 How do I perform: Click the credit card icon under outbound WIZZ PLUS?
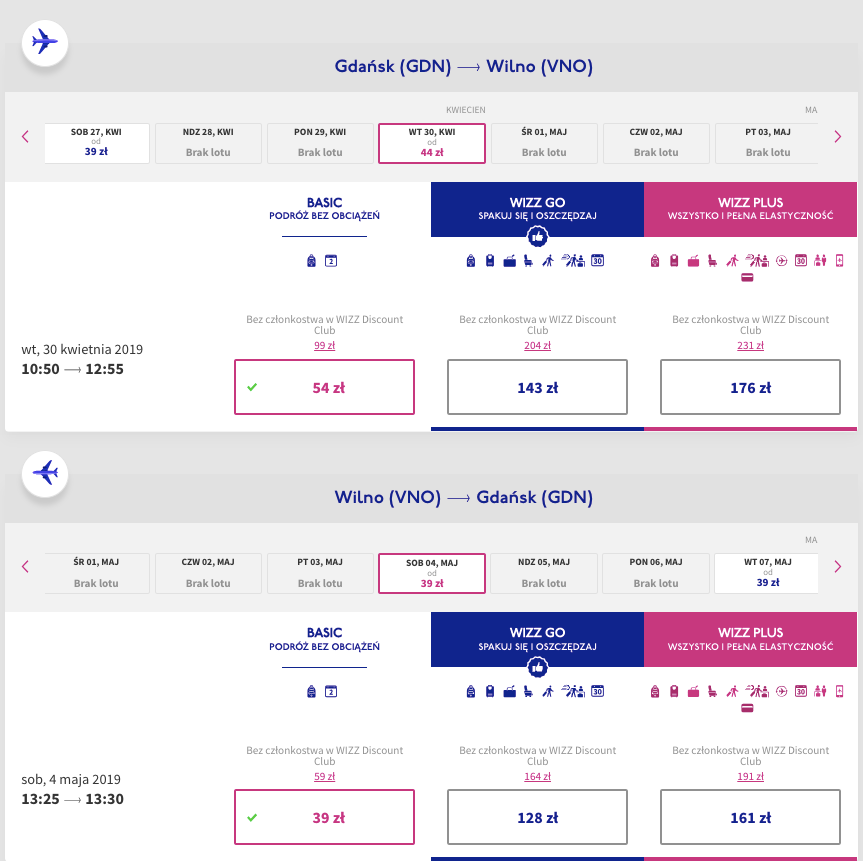pyautogui.click(x=746, y=278)
